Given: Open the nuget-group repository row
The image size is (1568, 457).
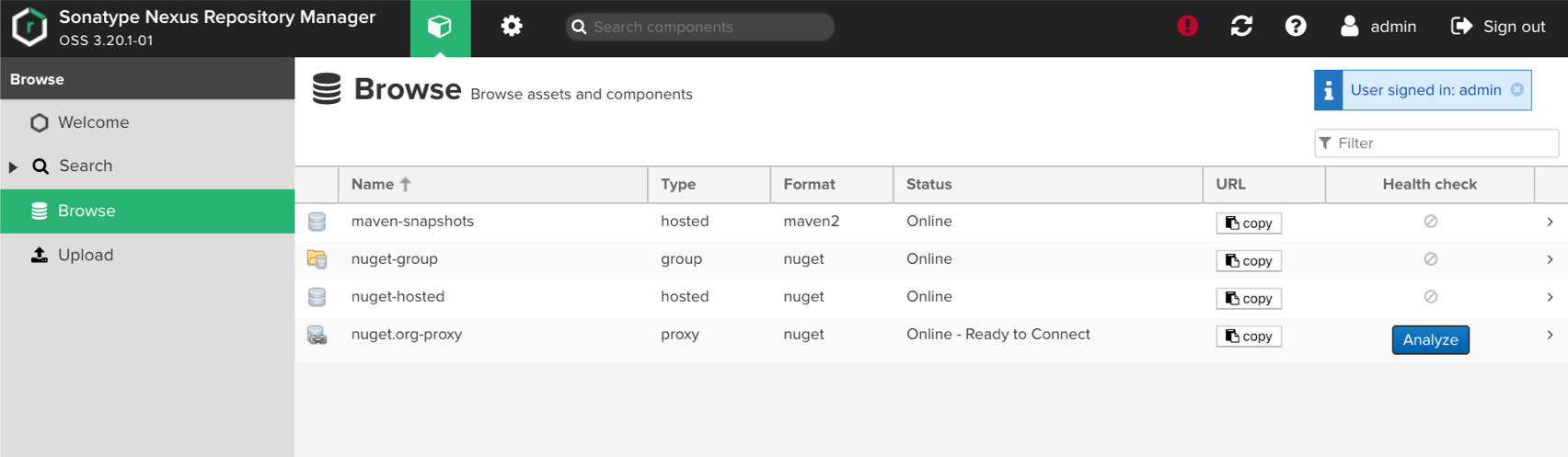Looking at the screenshot, I should (x=931, y=260).
